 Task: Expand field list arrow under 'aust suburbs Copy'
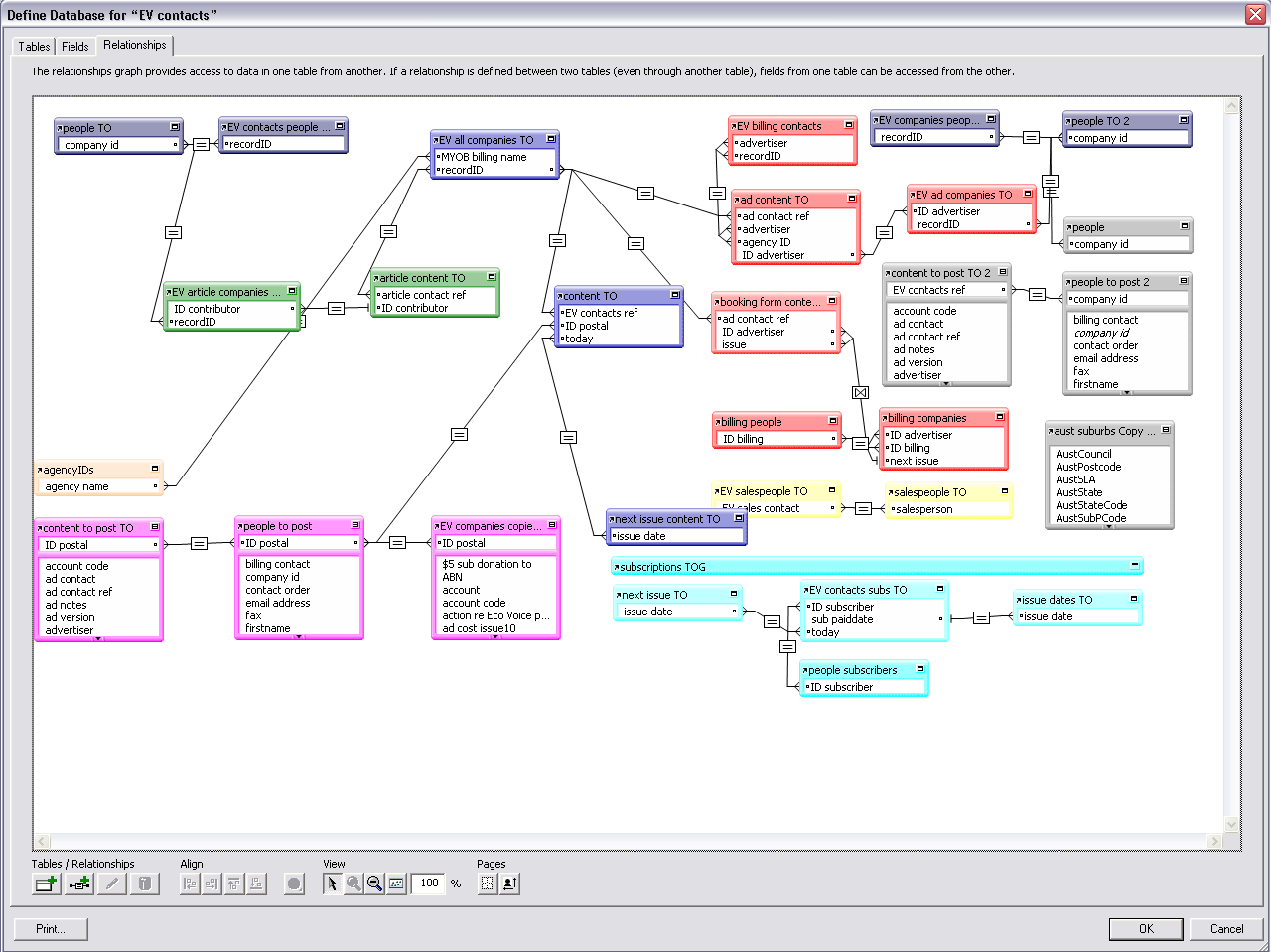tap(1109, 526)
